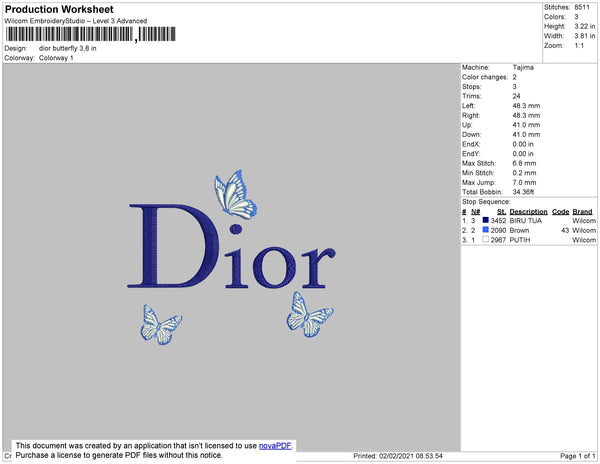This screenshot has height=464, width=600.
Task: Click the light blue Brown color swatch
Action: 486,230
